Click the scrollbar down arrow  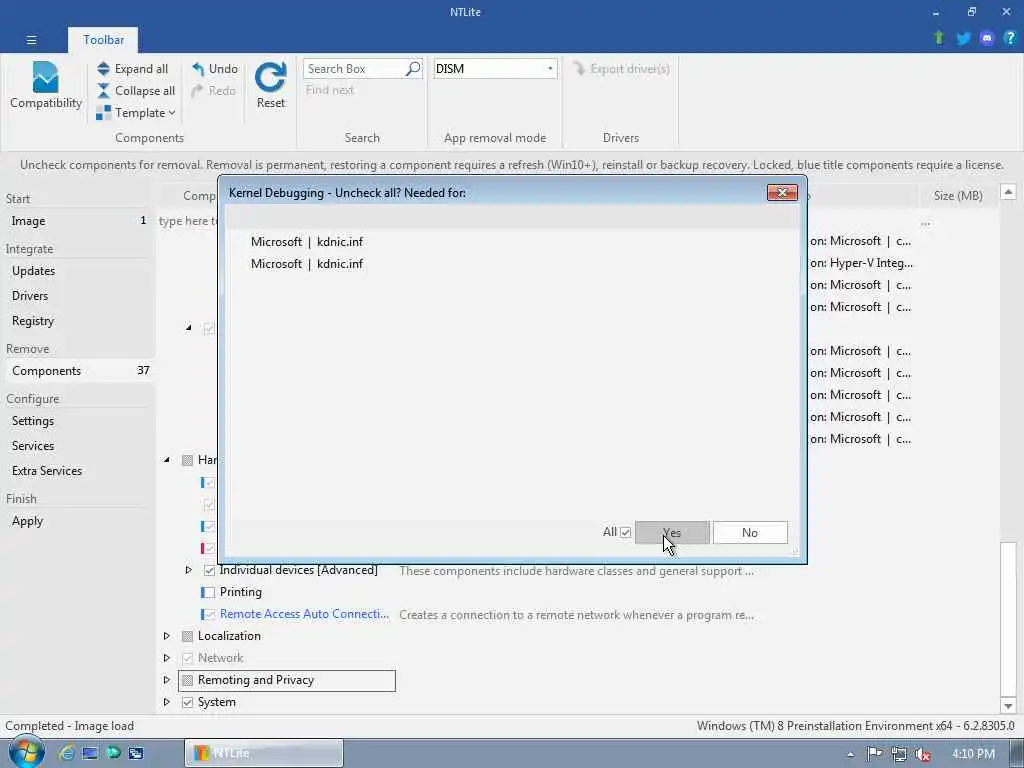point(1008,705)
